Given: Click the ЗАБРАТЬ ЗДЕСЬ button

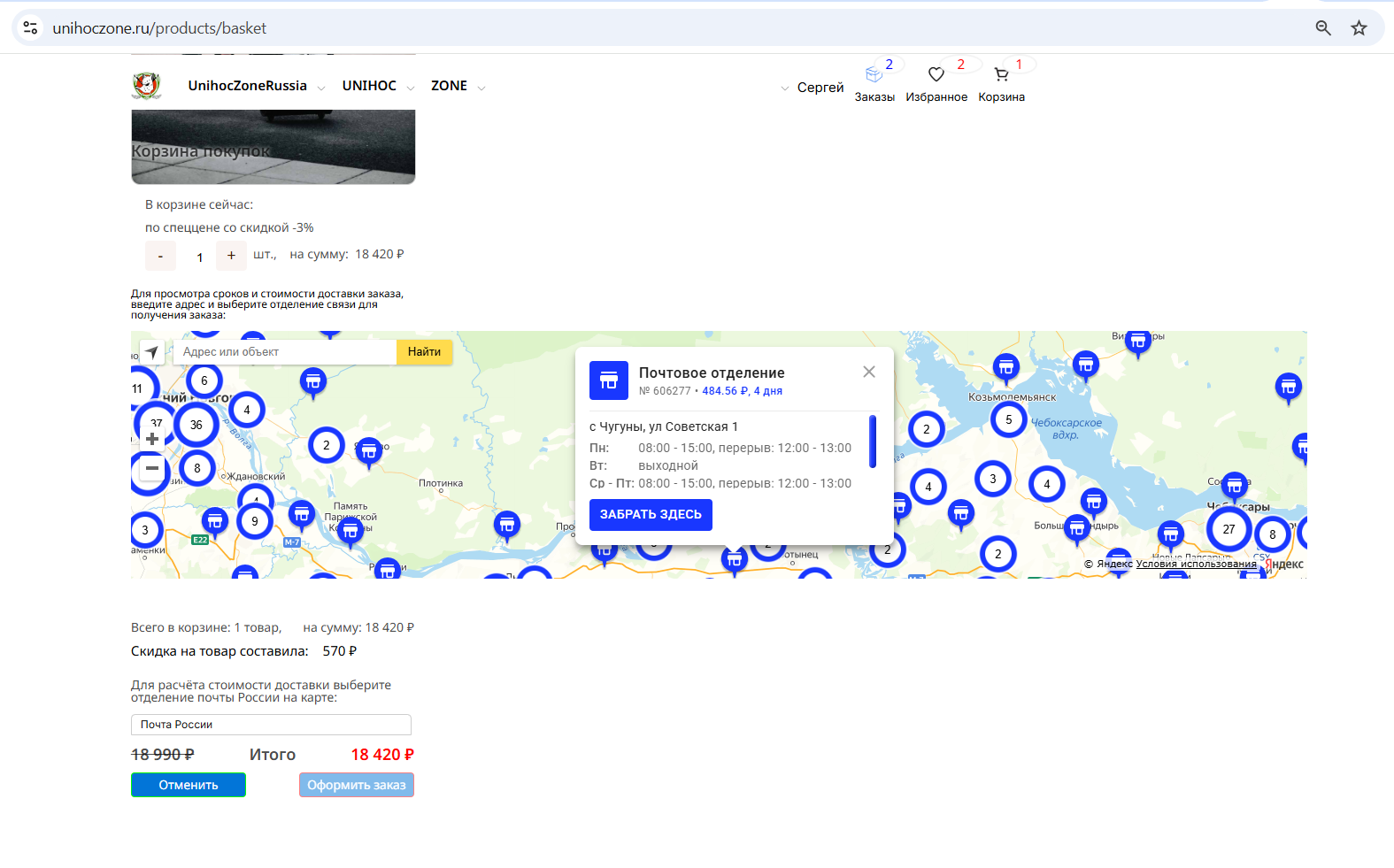Looking at the screenshot, I should click(x=651, y=515).
